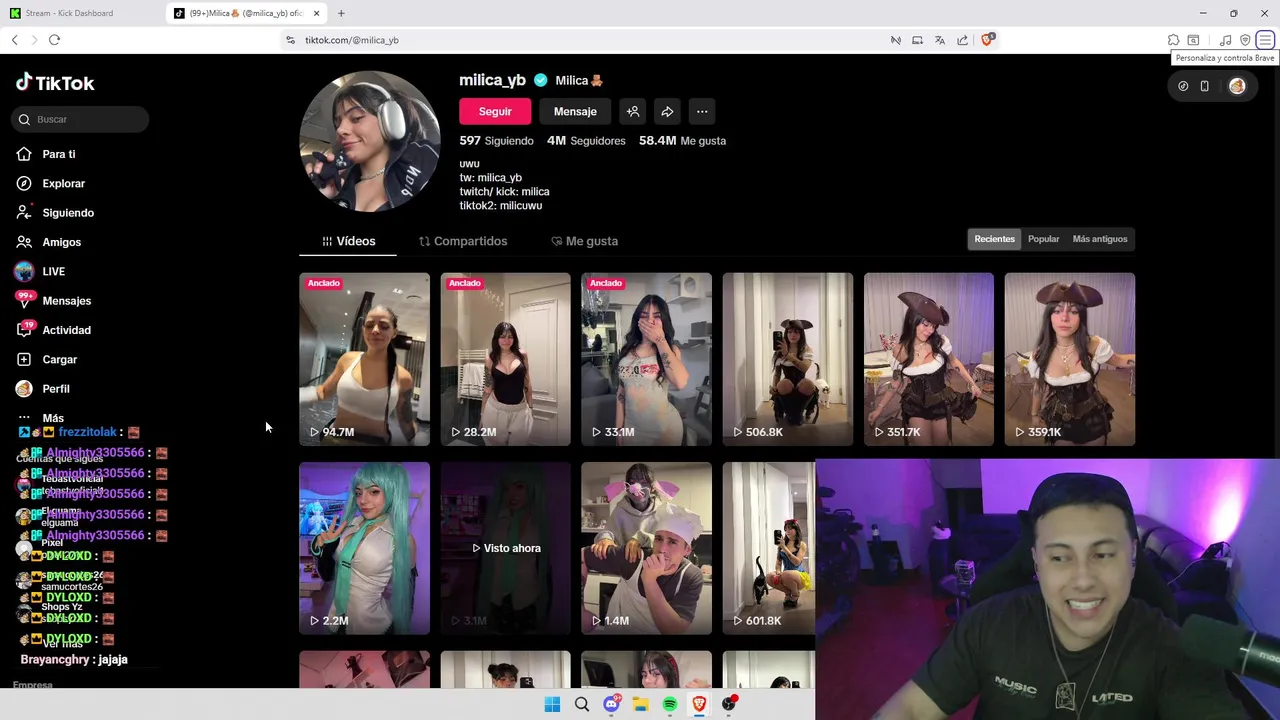
Task: Open the video with 359.1K views
Action: (1069, 359)
